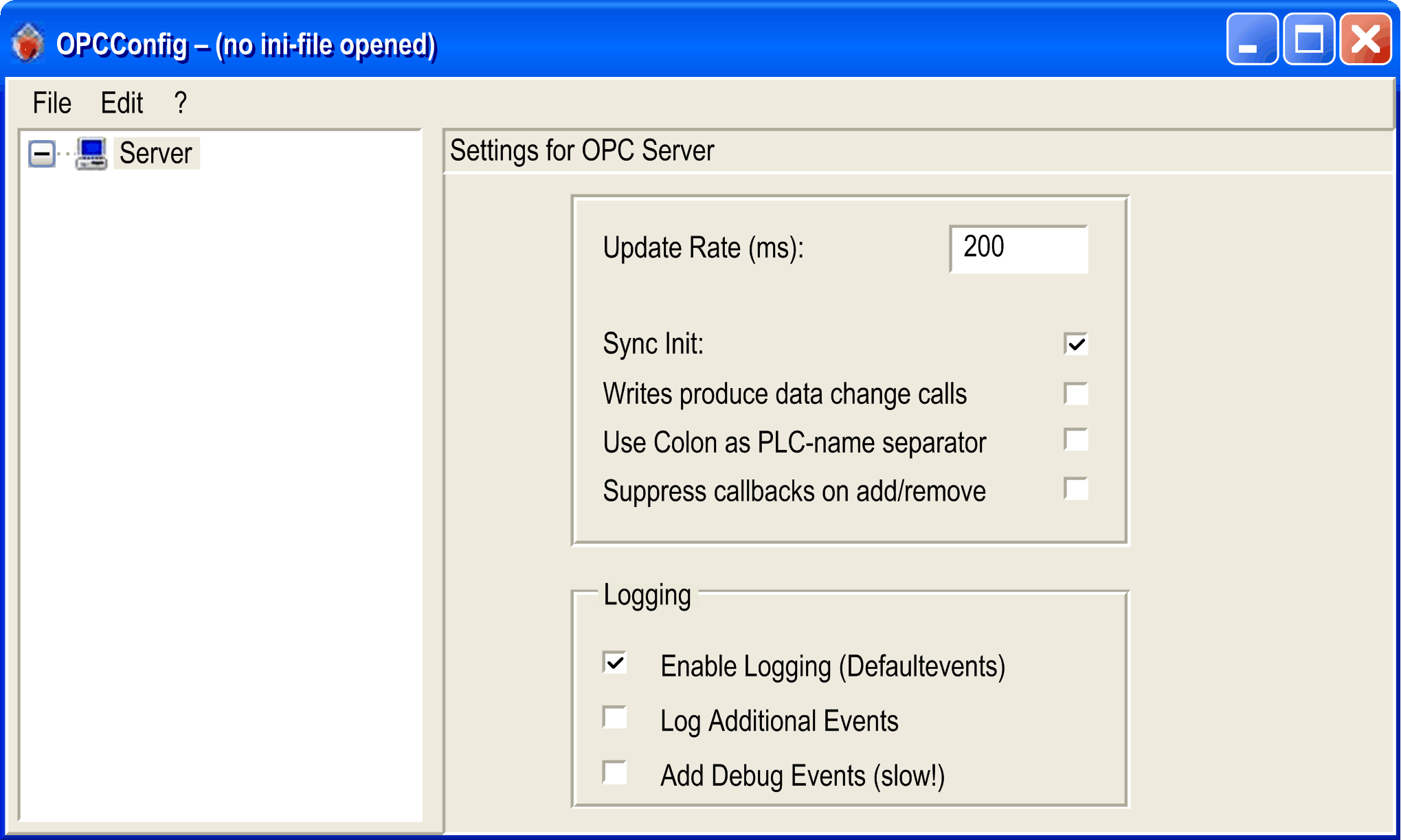The width and height of the screenshot is (1401, 840).
Task: Enable Writes produce data change calls
Action: coord(1075,393)
